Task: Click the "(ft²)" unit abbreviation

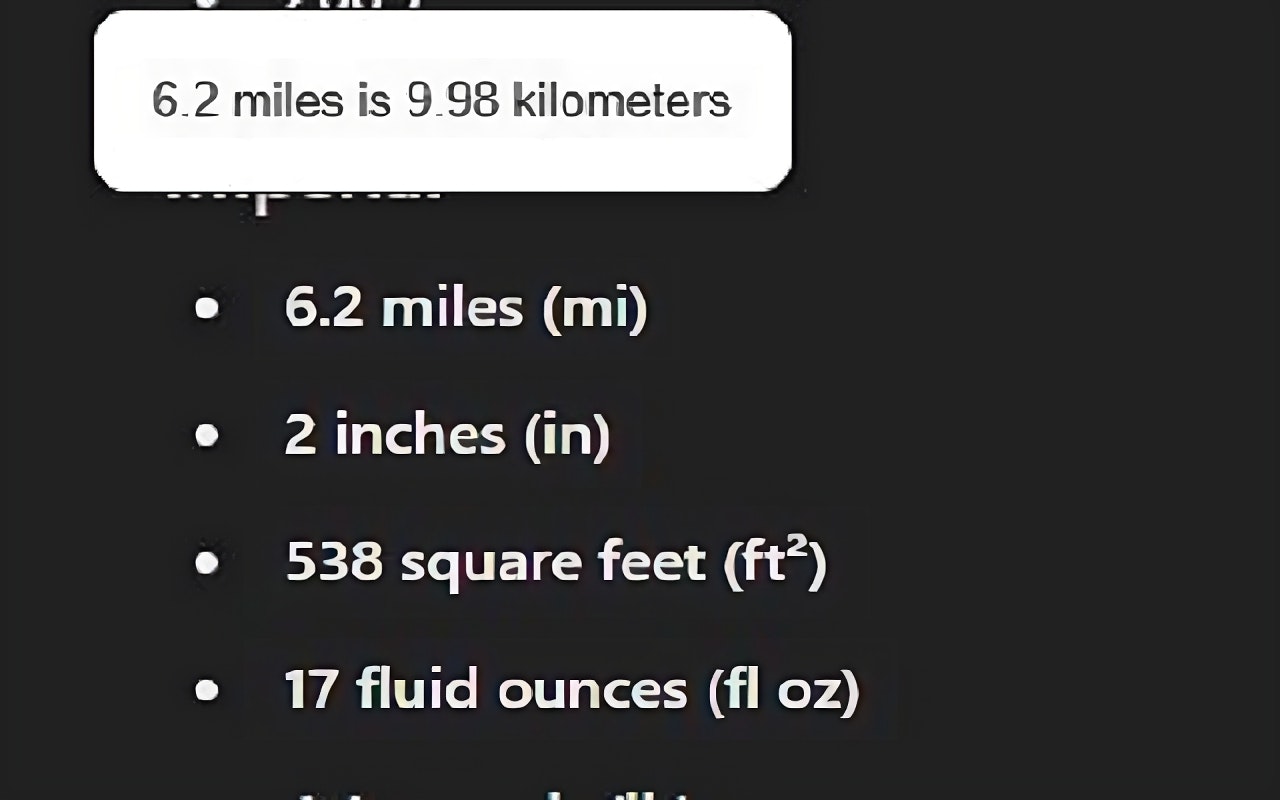Action: 775,563
